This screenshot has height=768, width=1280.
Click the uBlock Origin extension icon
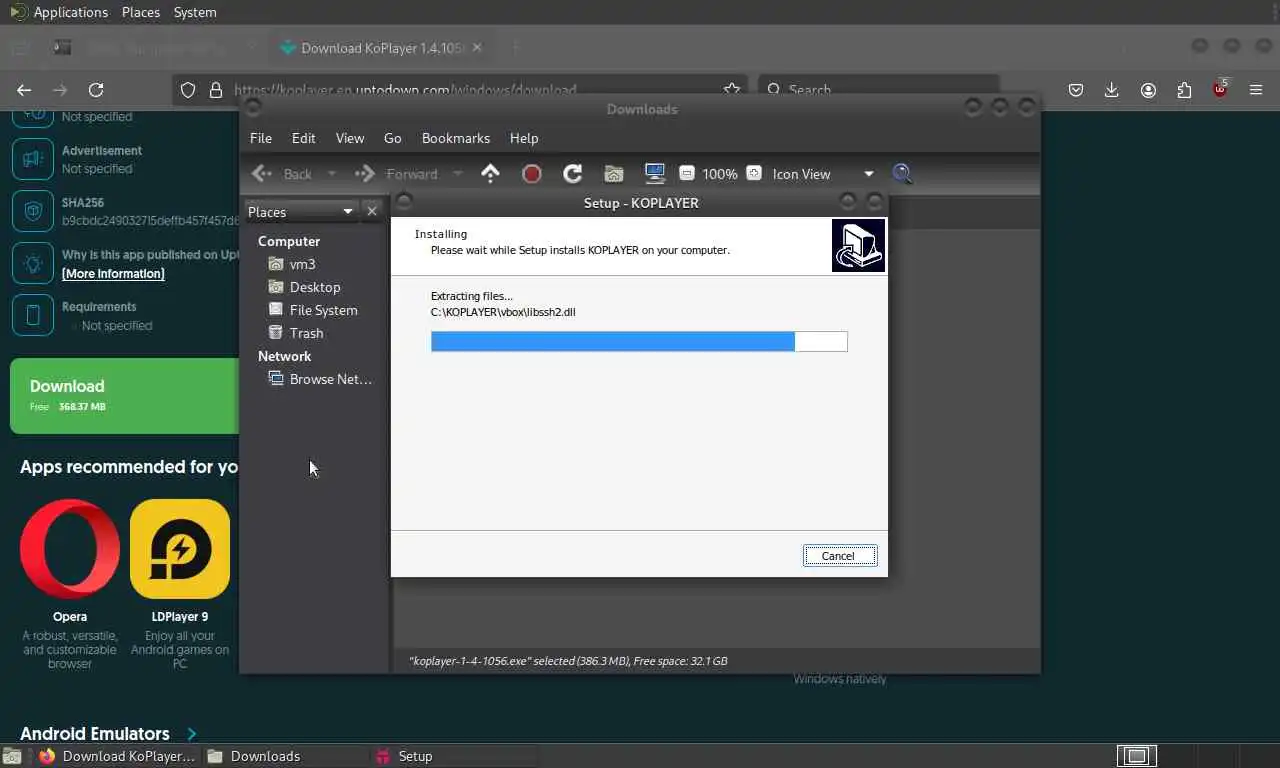(1220, 89)
